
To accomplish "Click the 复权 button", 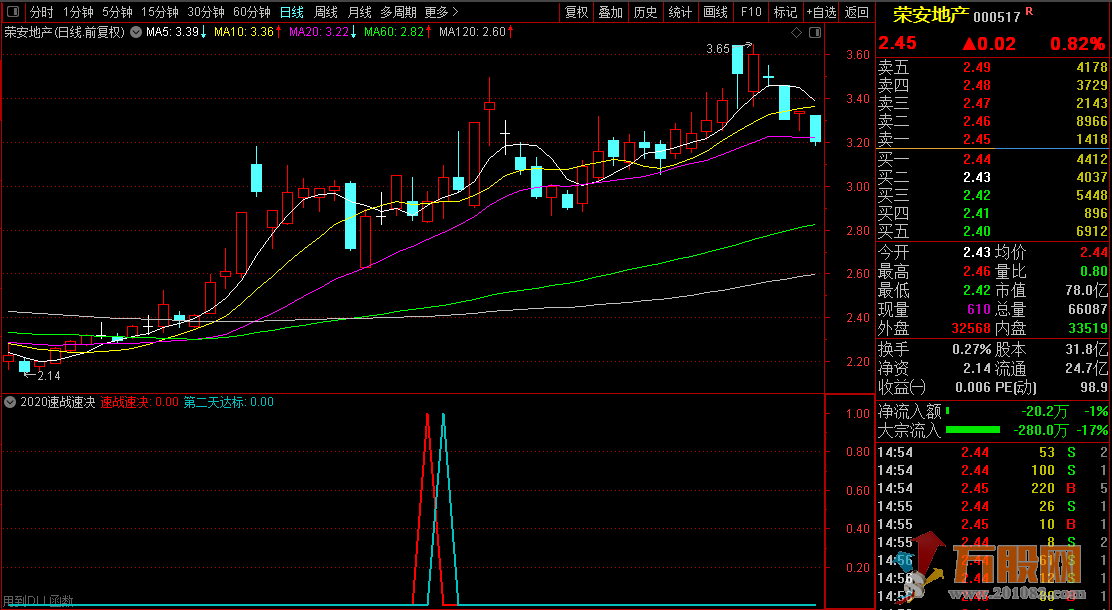I will pyautogui.click(x=577, y=12).
